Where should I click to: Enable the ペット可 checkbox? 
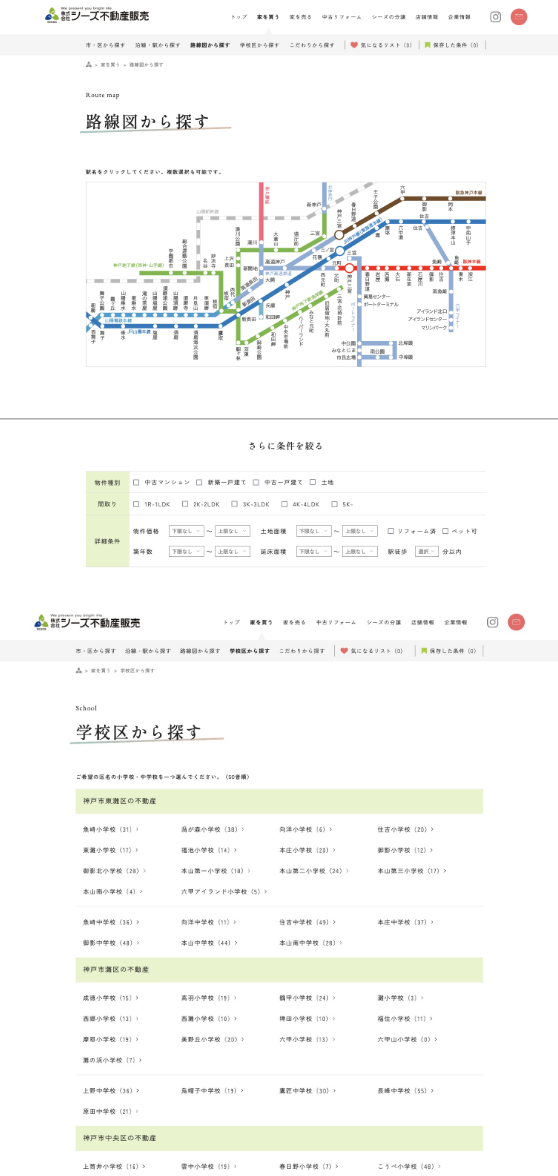pyautogui.click(x=445, y=531)
